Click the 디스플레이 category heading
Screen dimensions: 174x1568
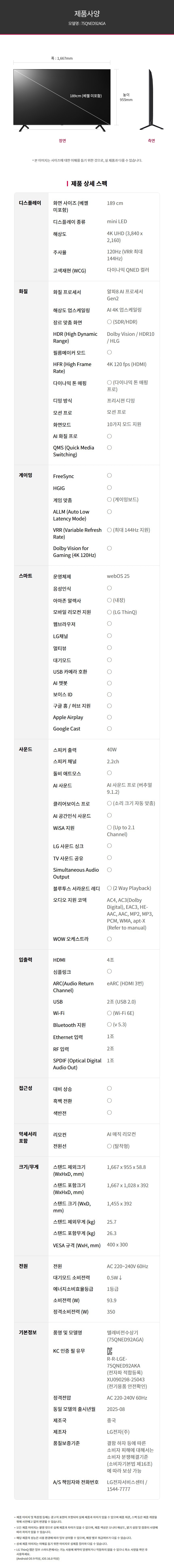click(30, 203)
